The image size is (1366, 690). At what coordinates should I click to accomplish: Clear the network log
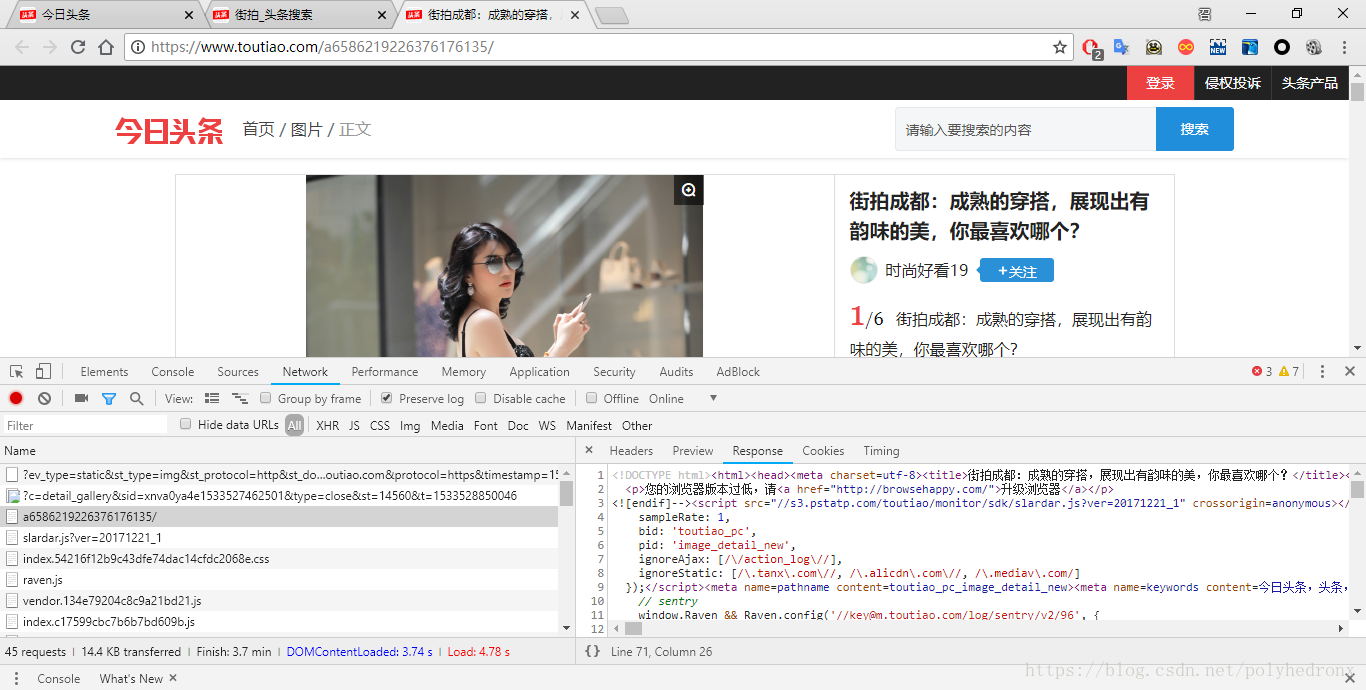click(x=44, y=398)
